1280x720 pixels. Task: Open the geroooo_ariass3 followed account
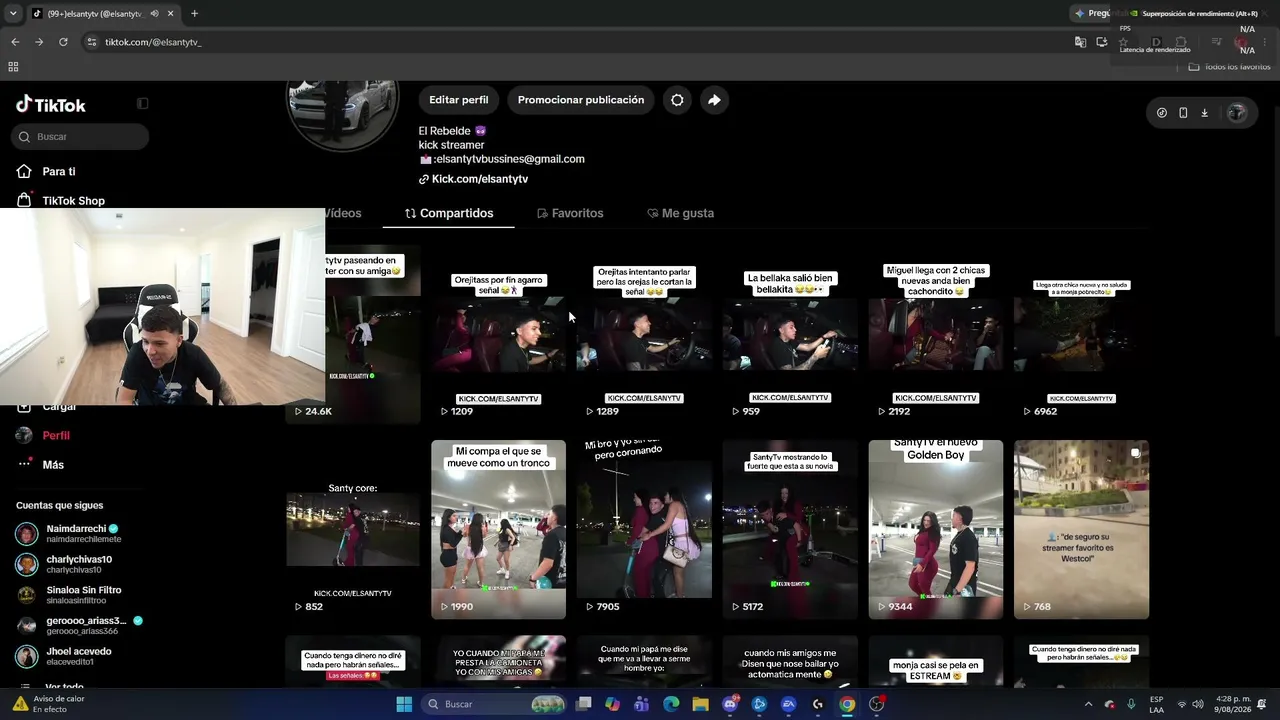[80, 626]
